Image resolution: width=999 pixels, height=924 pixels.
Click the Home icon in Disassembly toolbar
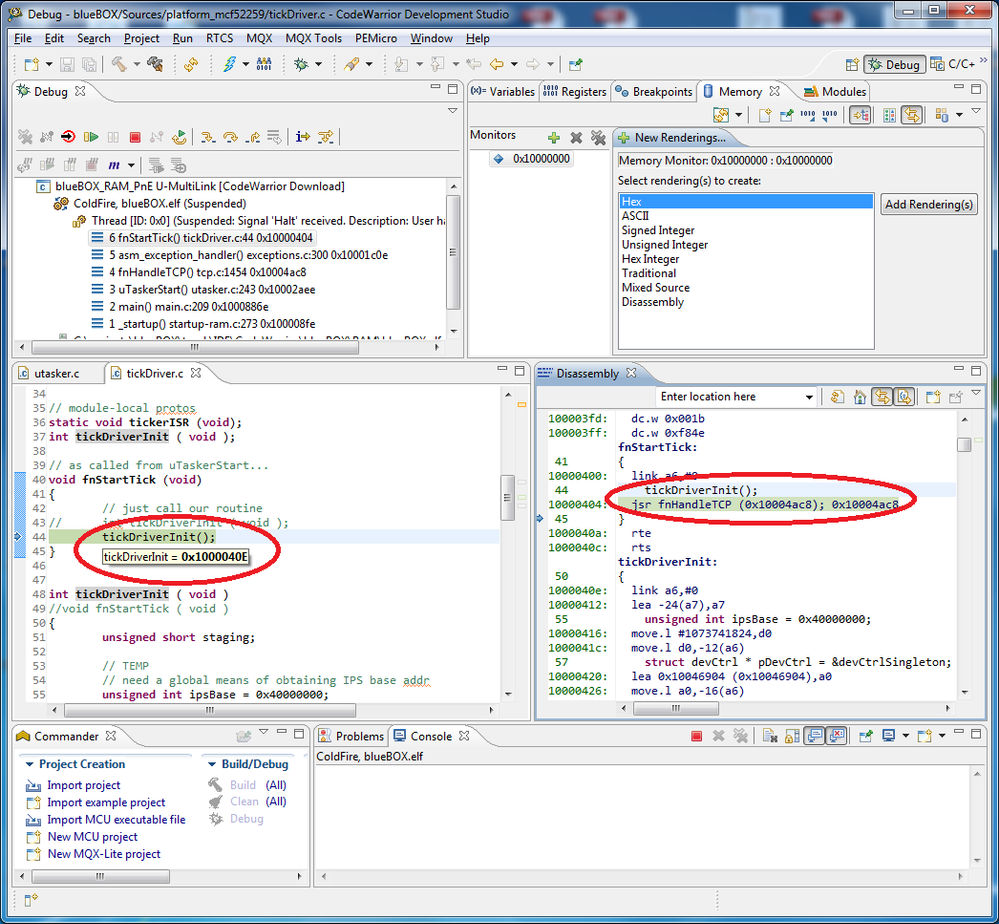point(860,397)
